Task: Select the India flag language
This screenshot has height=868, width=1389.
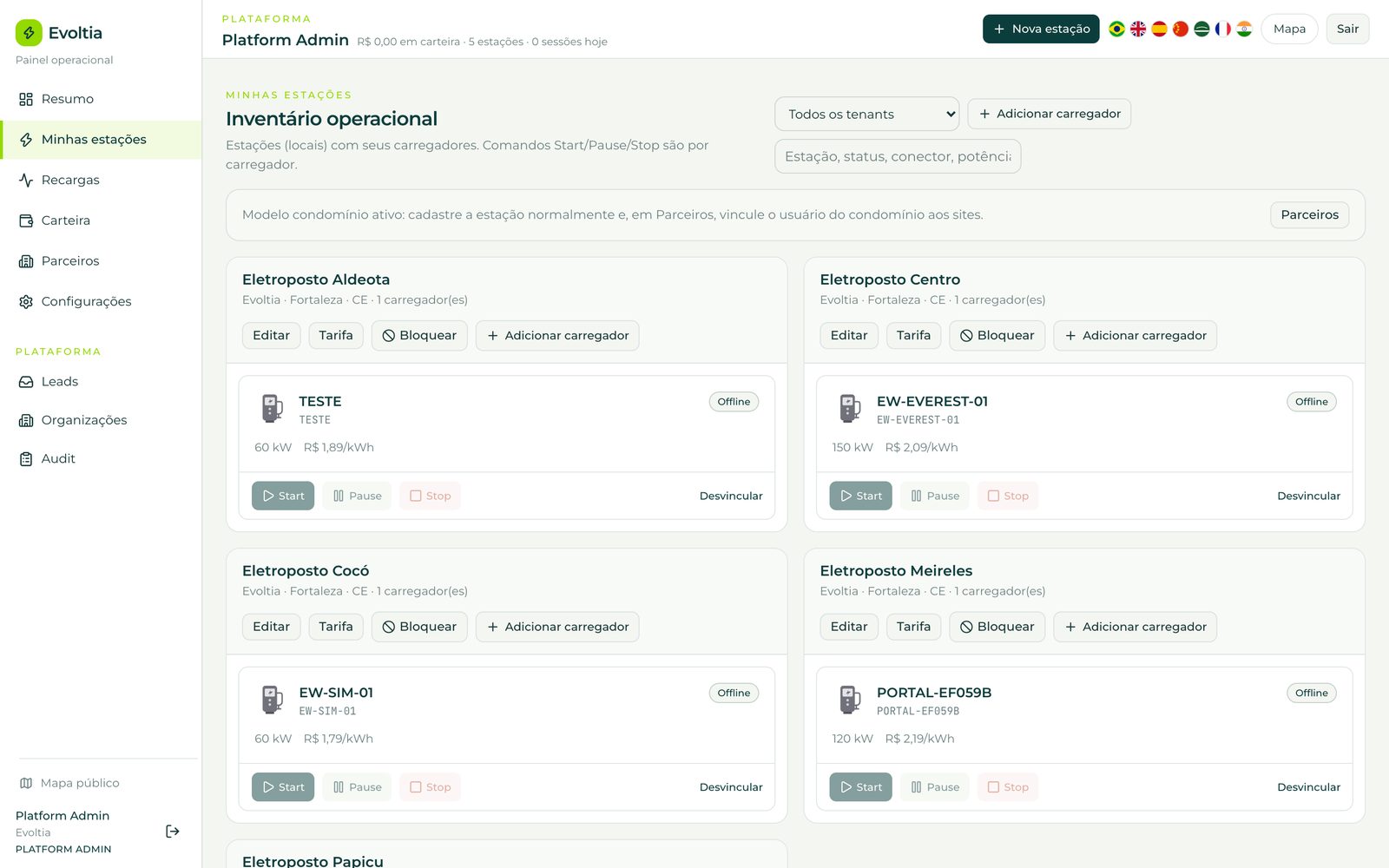Action: click(1244, 29)
